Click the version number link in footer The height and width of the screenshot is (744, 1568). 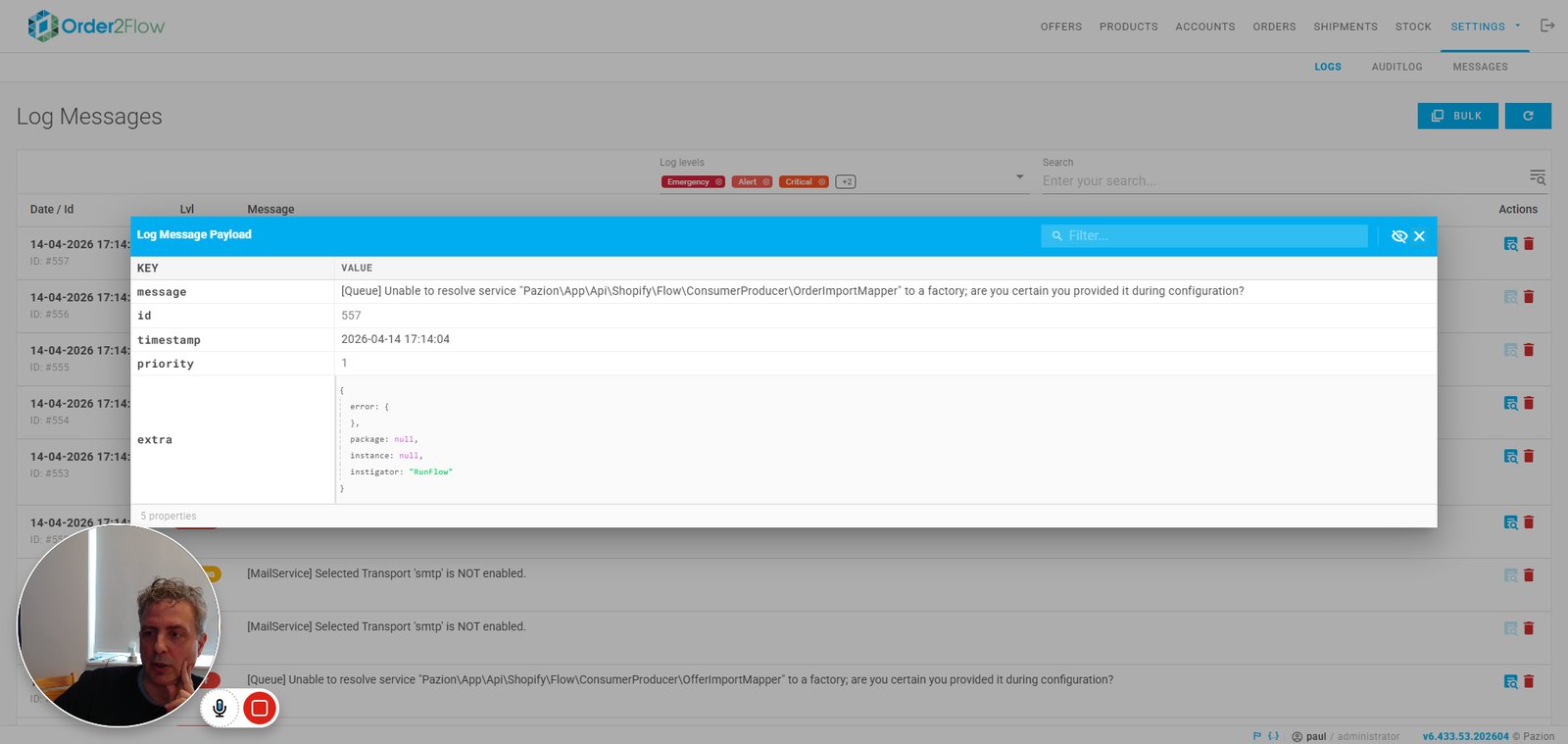1466,736
